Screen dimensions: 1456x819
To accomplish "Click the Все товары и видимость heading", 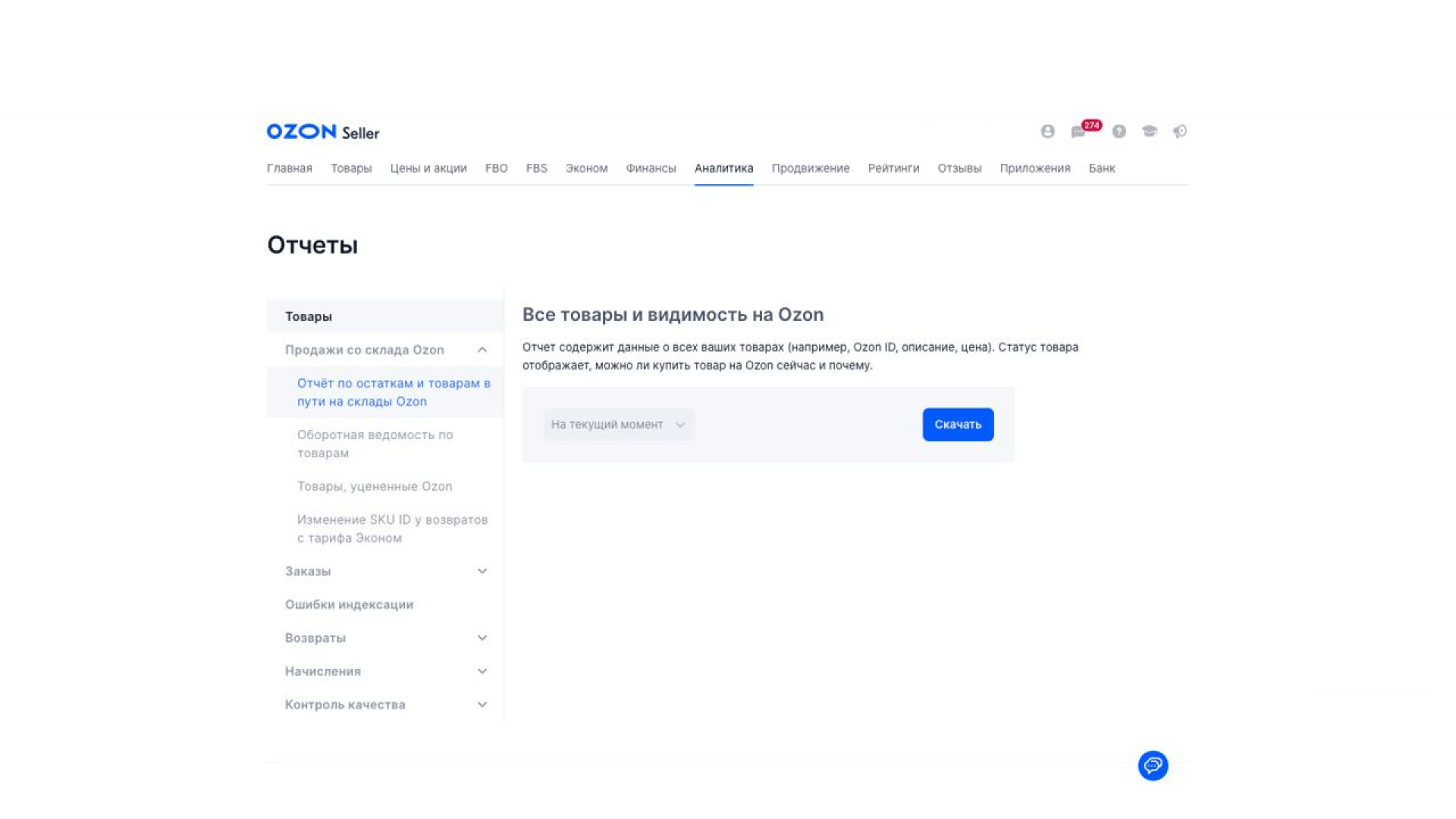I will (673, 315).
